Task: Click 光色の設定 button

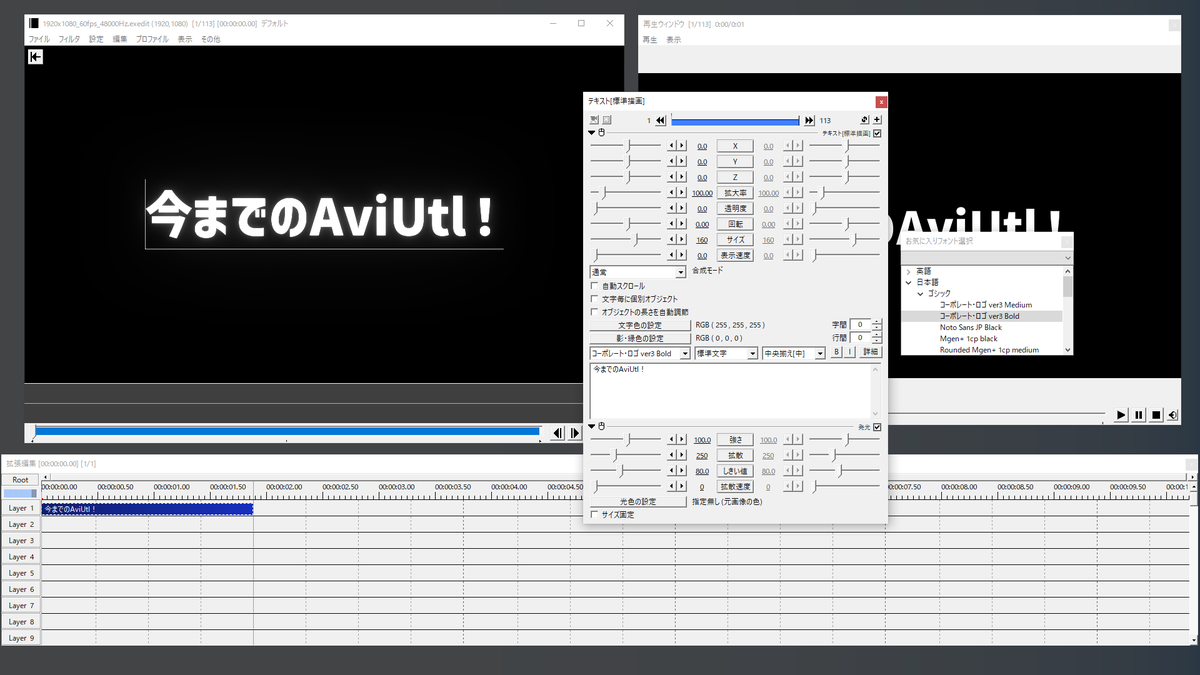Action: tap(638, 501)
